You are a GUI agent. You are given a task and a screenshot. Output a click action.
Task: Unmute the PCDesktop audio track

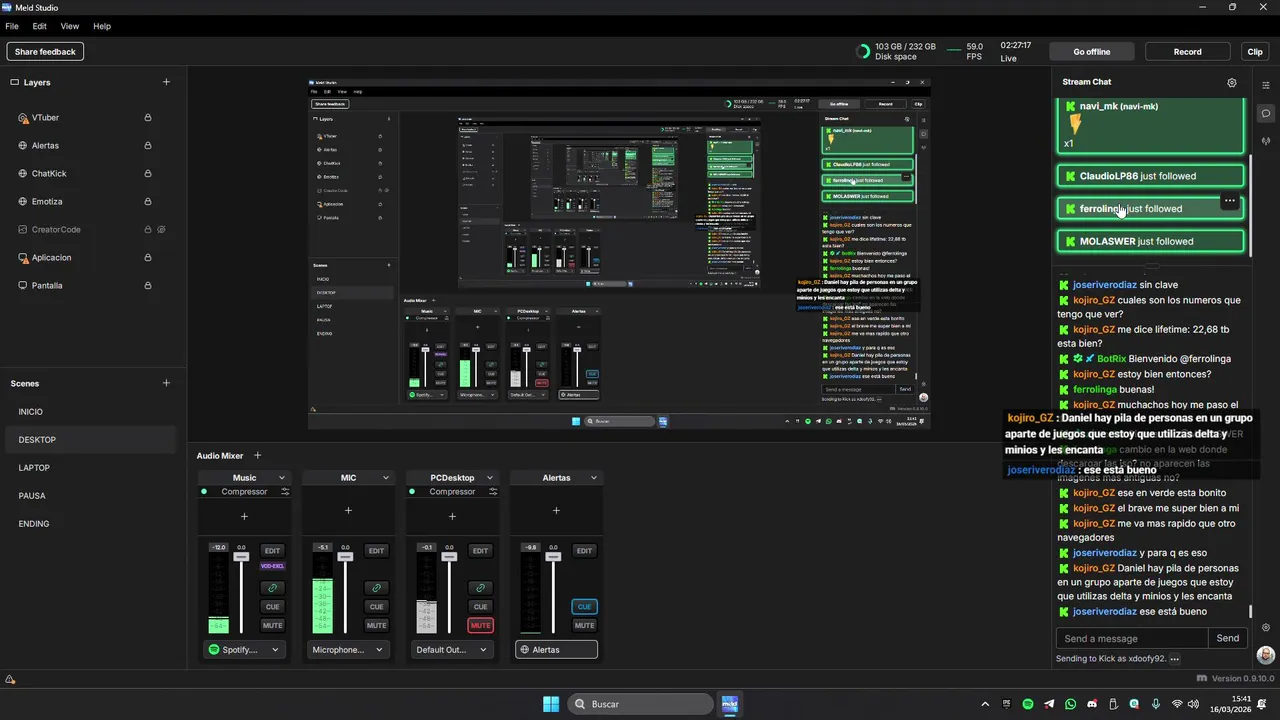point(480,626)
